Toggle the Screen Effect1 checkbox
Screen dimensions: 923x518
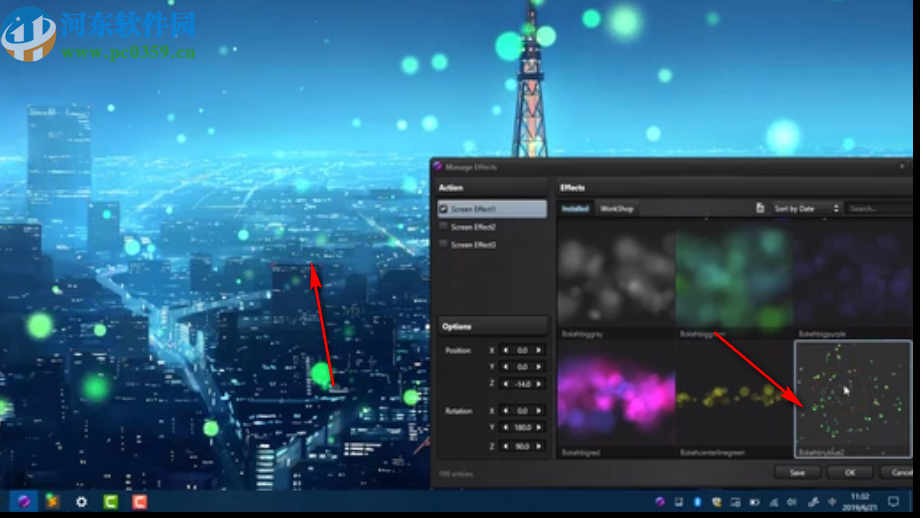(443, 209)
